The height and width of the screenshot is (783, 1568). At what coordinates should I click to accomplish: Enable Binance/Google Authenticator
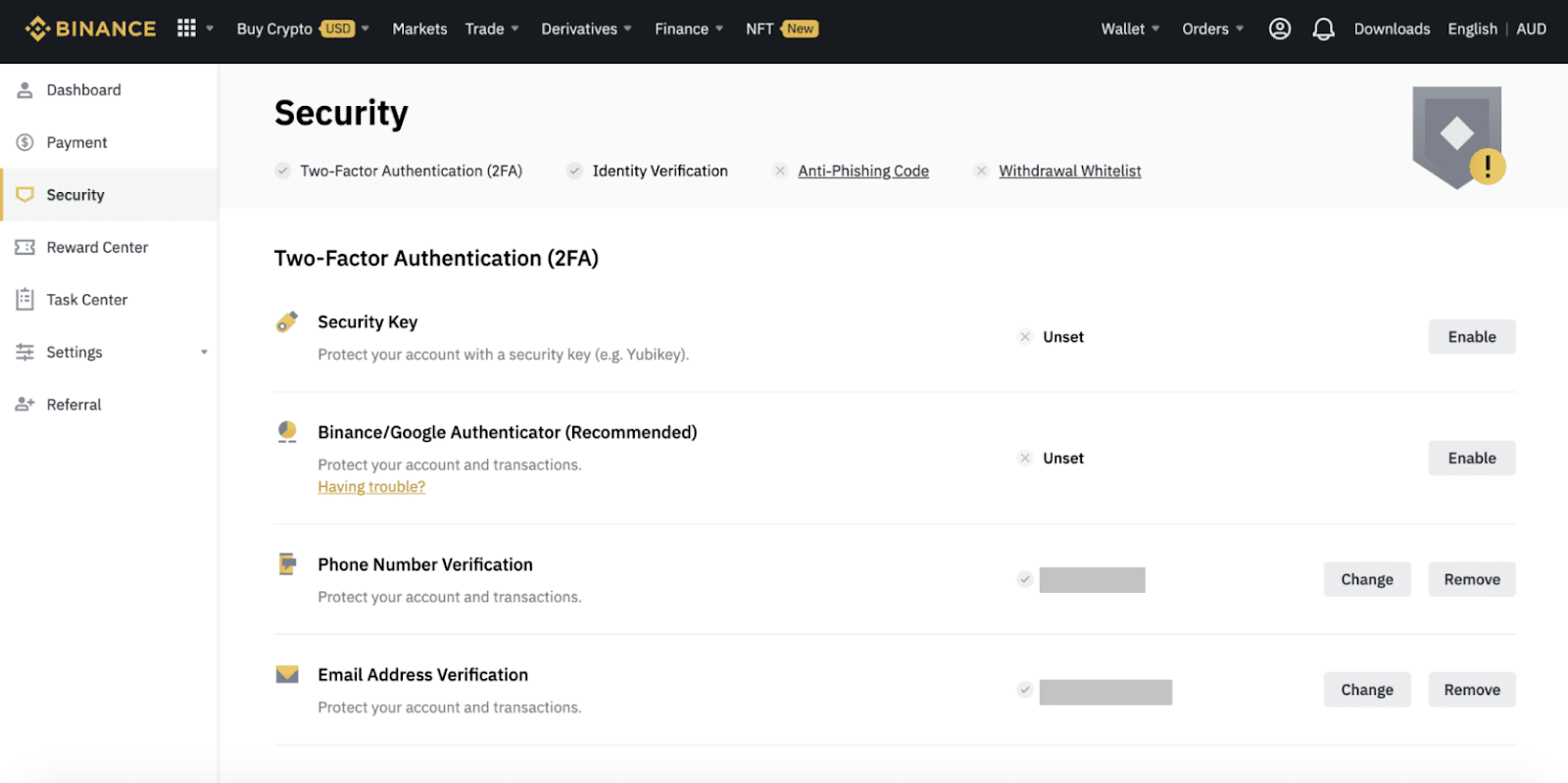pos(1471,459)
